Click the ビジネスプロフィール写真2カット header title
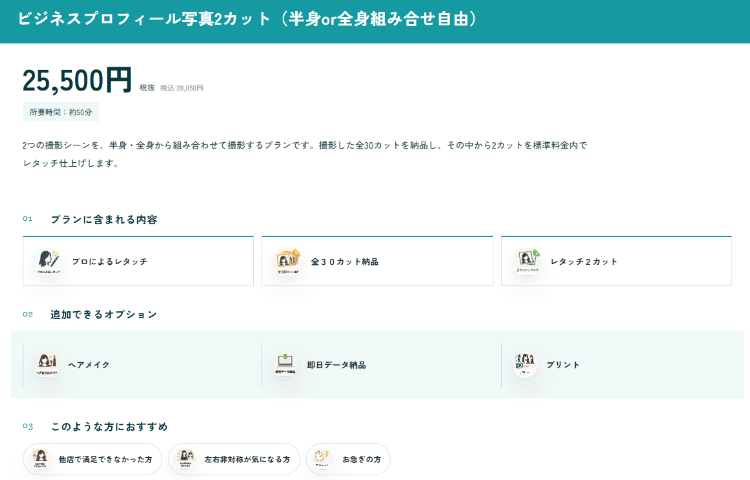This screenshot has height=480, width=750. [247, 19]
